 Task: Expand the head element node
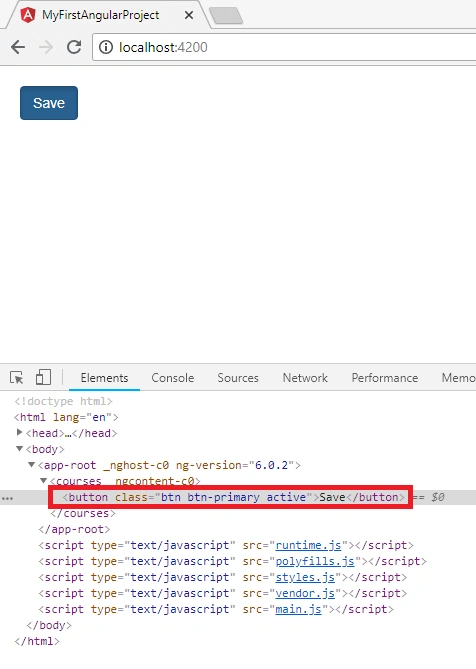click(x=19, y=433)
